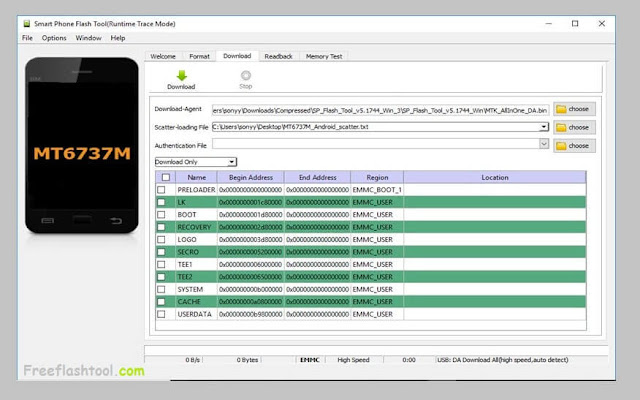Click the green Download arrow icon
Image resolution: width=640 pixels, height=400 pixels.
182,76
